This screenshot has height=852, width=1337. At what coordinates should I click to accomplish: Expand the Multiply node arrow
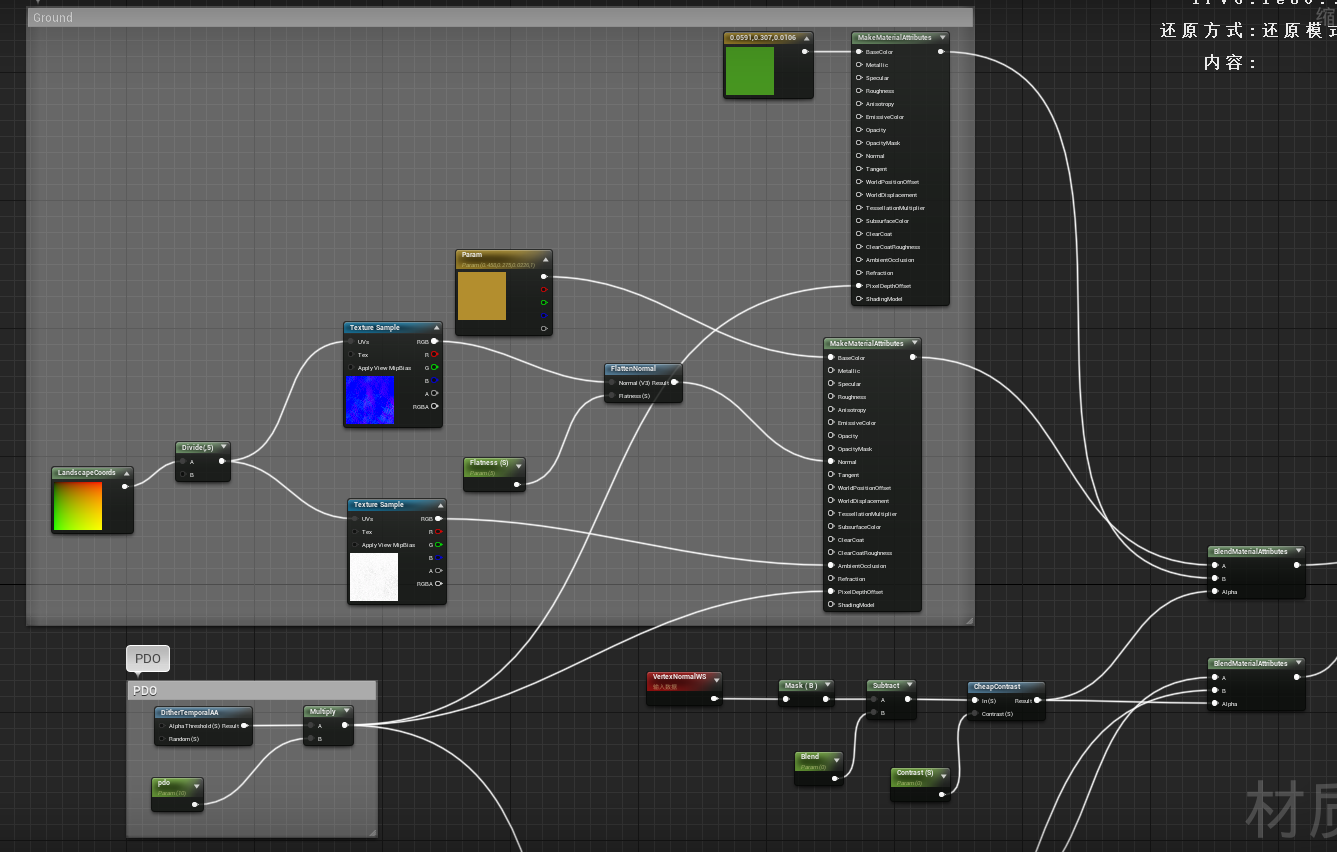pyautogui.click(x=346, y=712)
